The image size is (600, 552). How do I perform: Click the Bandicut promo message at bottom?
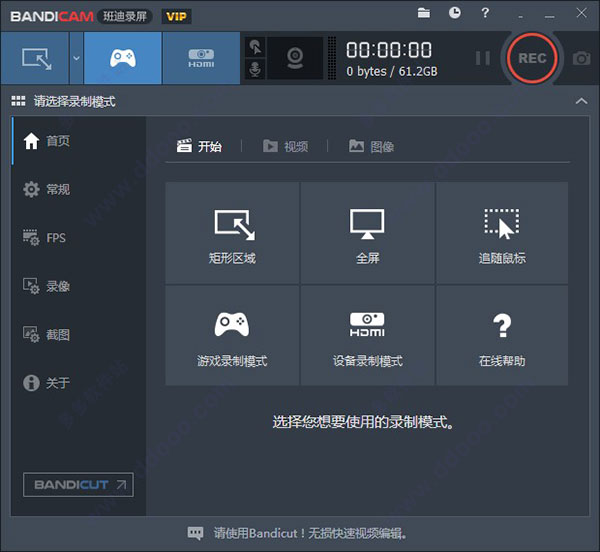(310, 533)
